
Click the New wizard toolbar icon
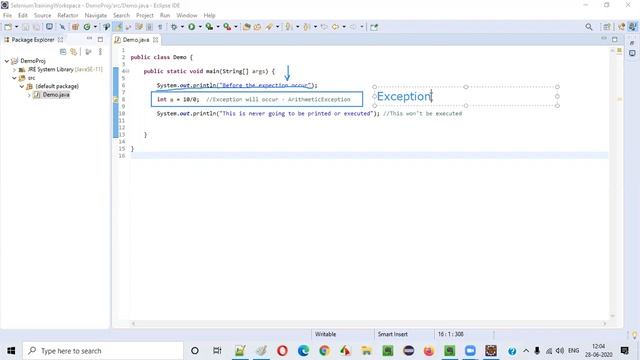[x=8, y=27]
